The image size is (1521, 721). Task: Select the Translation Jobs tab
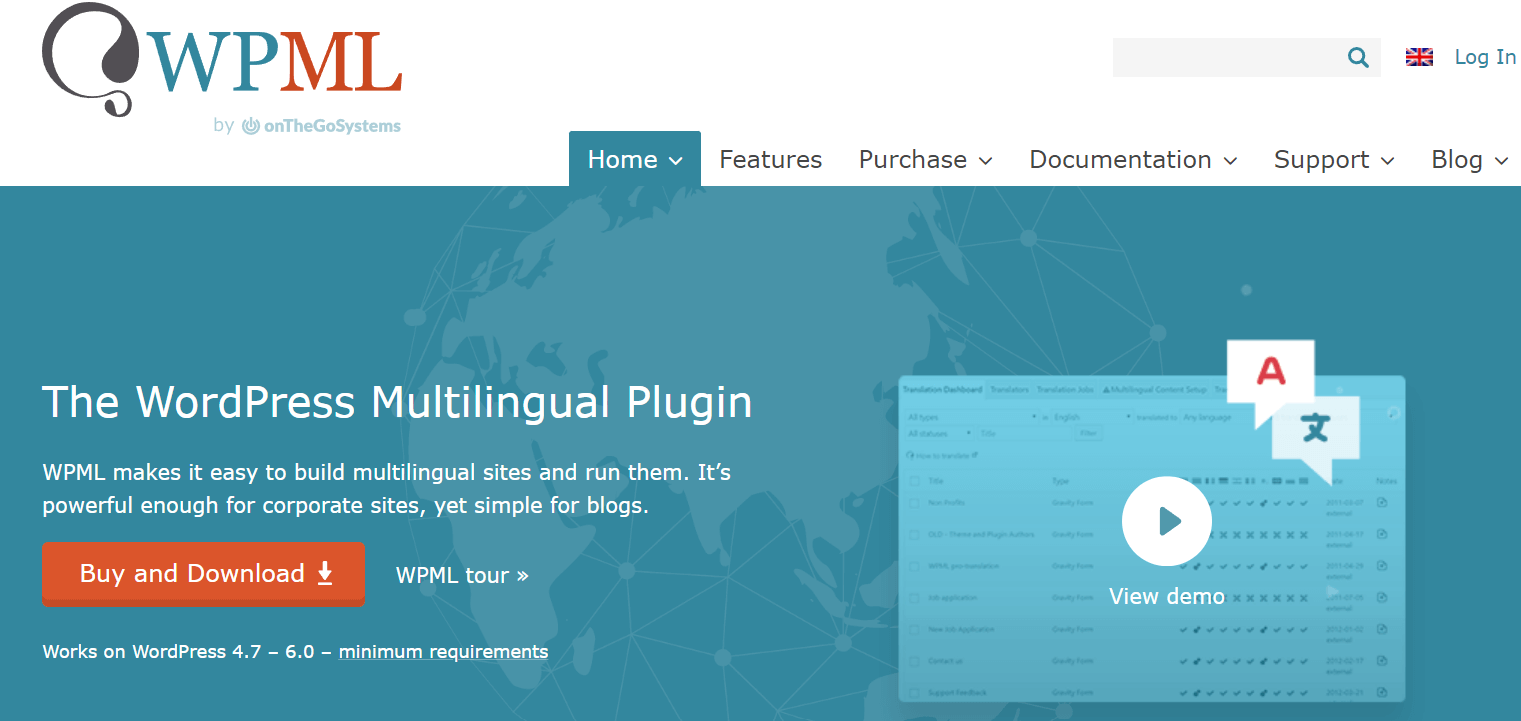[x=1065, y=390]
